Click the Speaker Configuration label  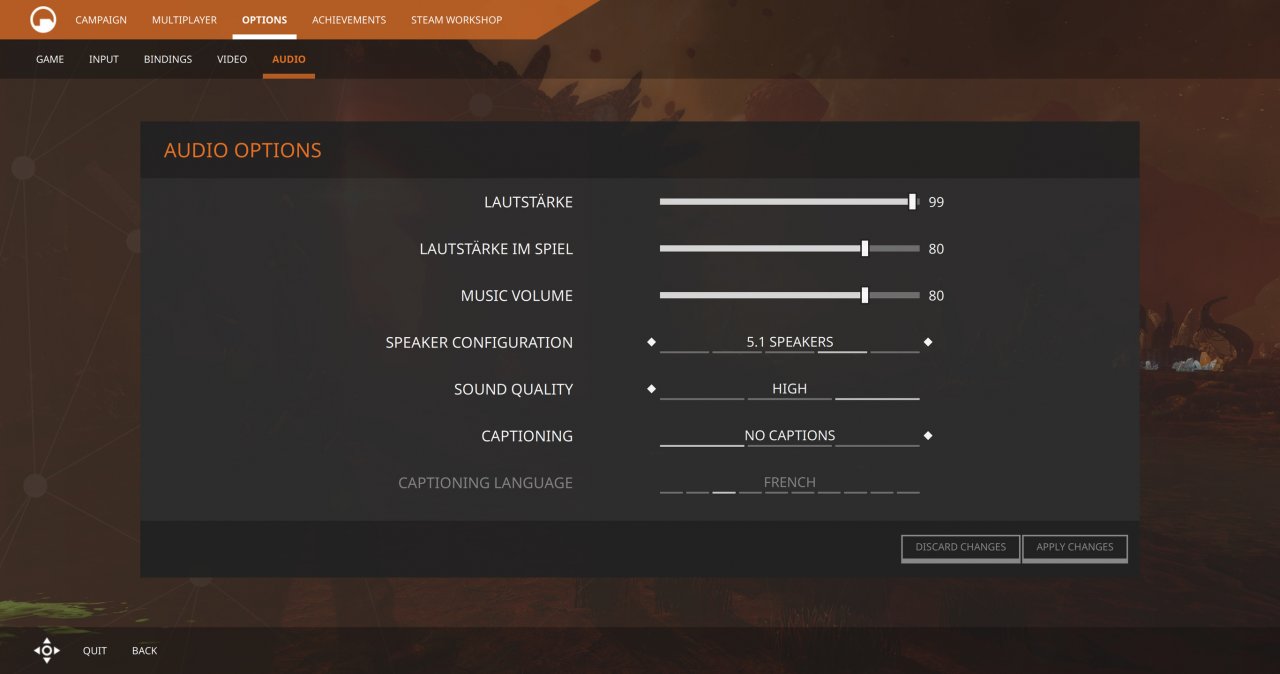[479, 342]
